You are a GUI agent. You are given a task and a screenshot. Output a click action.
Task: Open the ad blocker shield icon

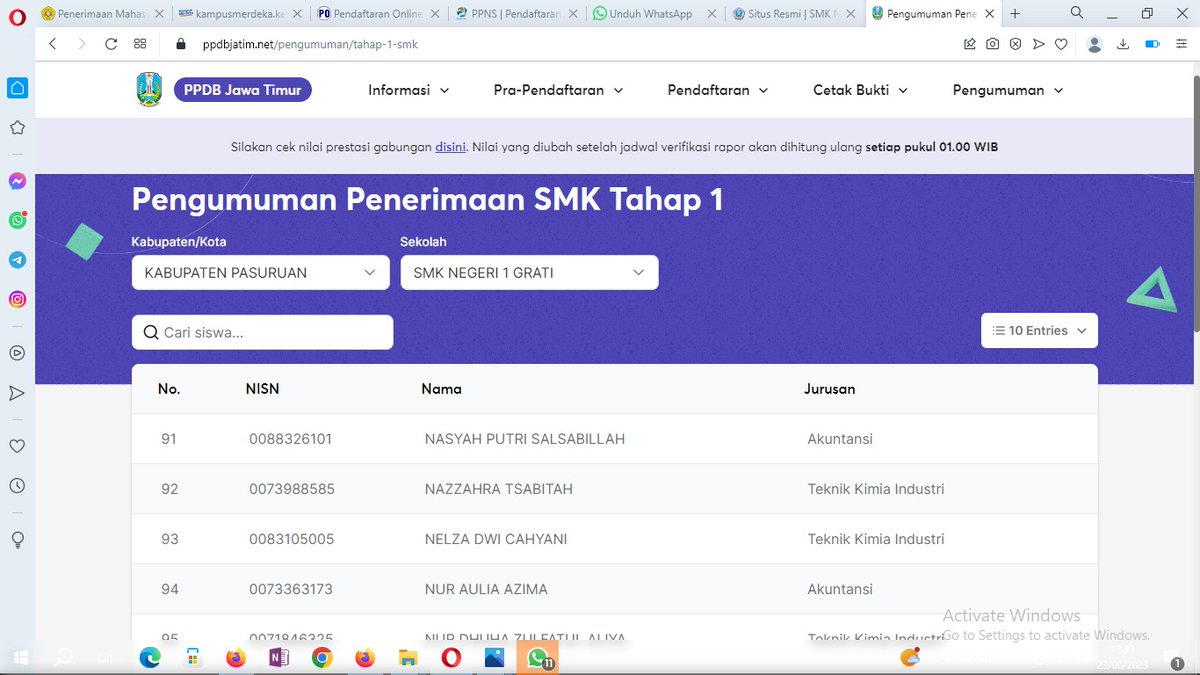(x=1015, y=44)
